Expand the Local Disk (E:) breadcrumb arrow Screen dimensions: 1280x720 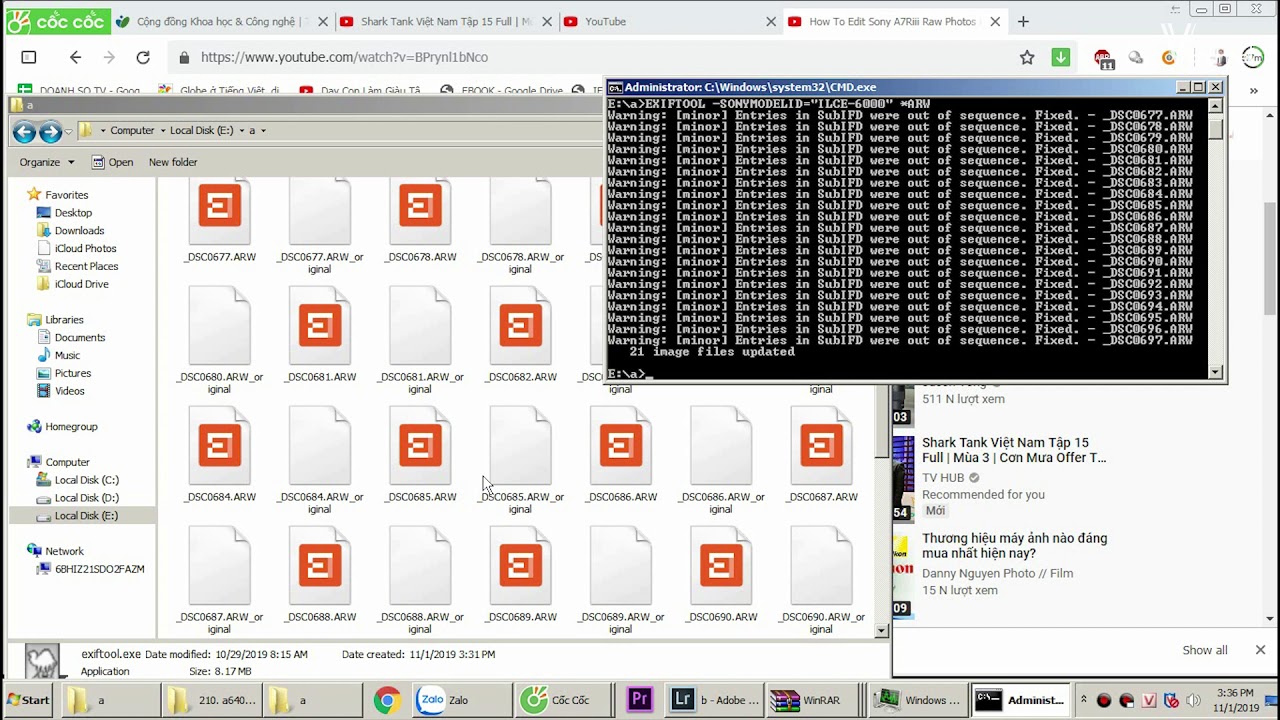pyautogui.click(x=241, y=131)
